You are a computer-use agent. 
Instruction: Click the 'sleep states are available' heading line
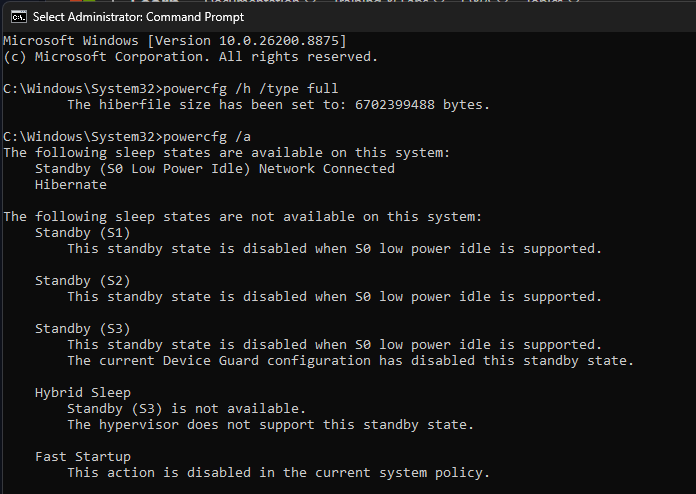pos(227,153)
